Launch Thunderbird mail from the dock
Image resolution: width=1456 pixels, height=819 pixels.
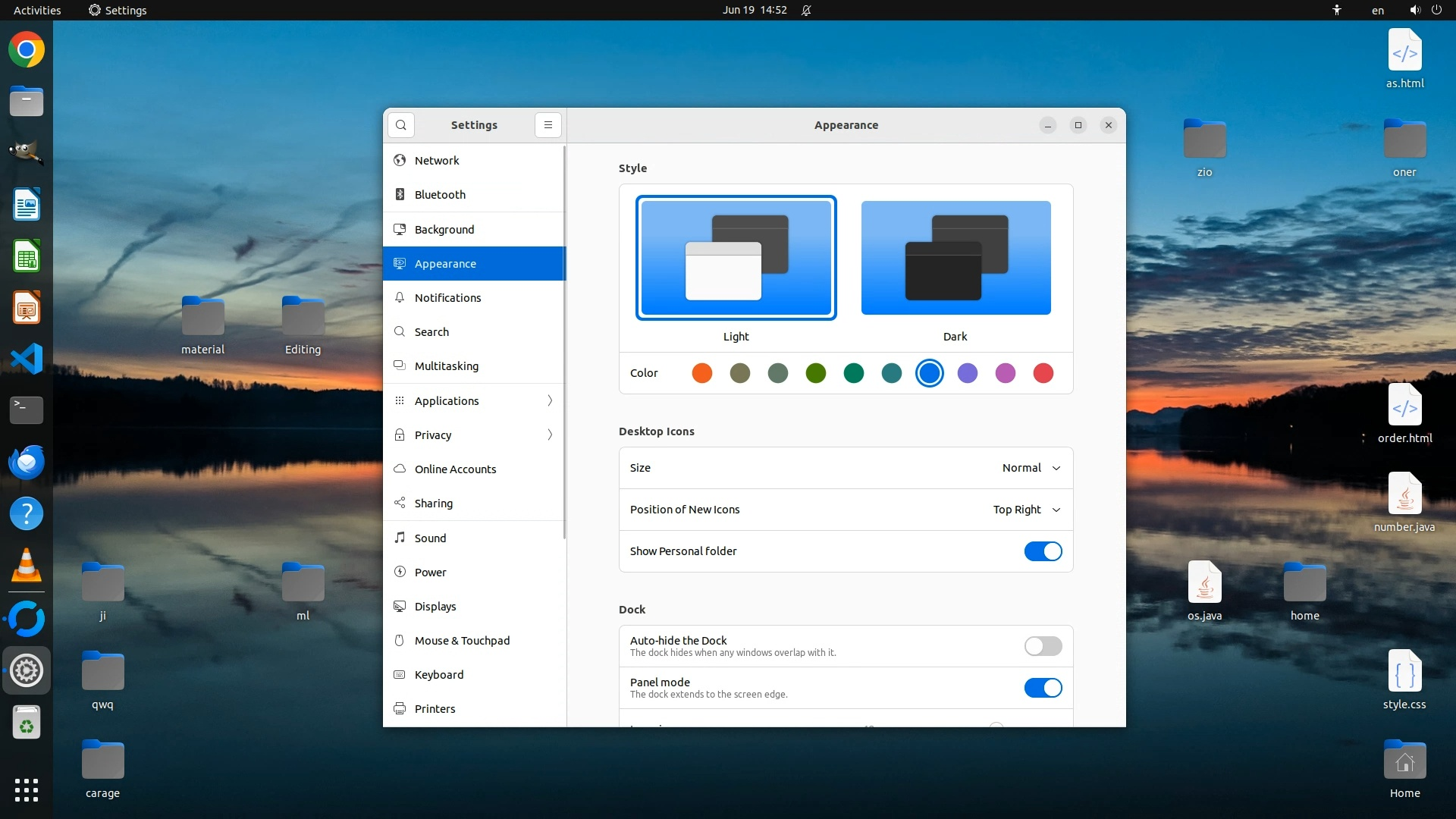pyautogui.click(x=27, y=462)
